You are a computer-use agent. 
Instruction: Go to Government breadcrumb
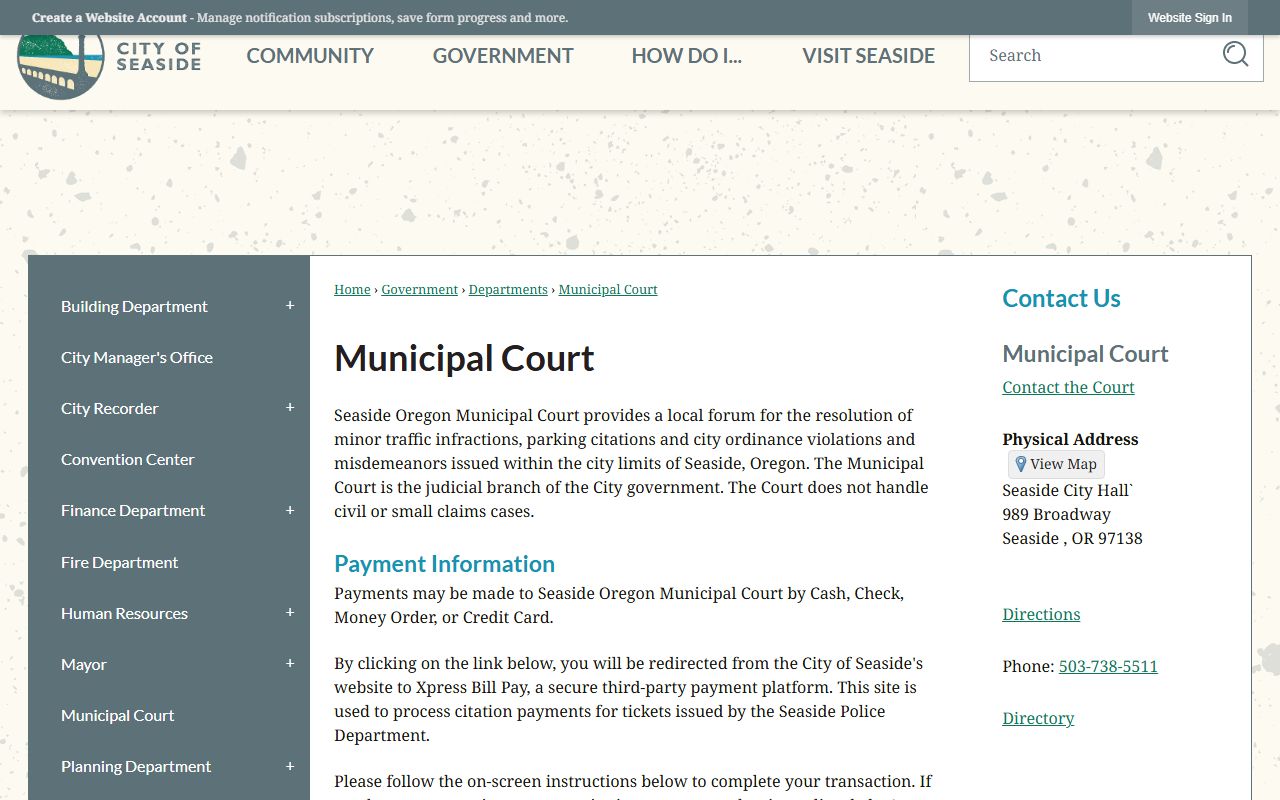[x=420, y=289]
